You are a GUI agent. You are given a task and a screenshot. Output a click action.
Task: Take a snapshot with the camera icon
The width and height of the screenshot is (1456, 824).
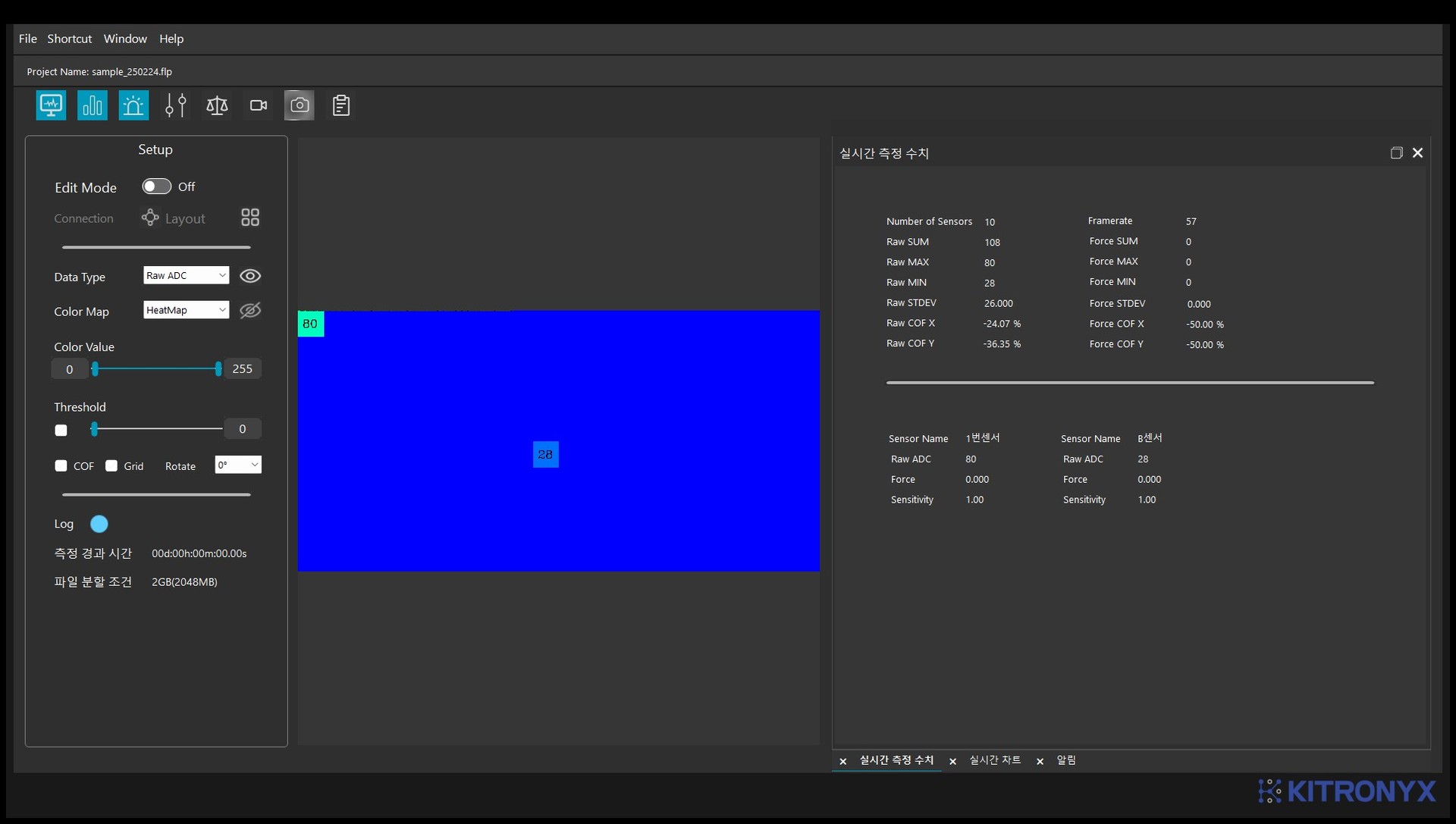[x=300, y=105]
